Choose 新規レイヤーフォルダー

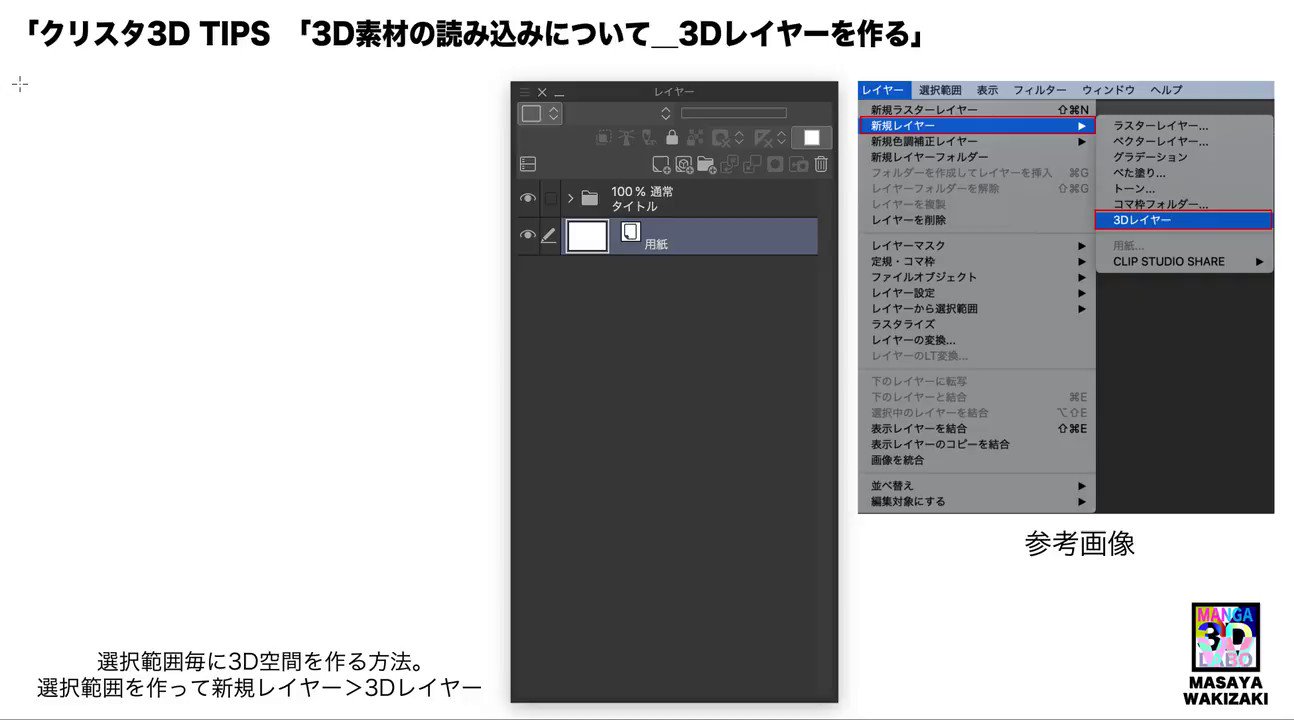click(x=977, y=157)
